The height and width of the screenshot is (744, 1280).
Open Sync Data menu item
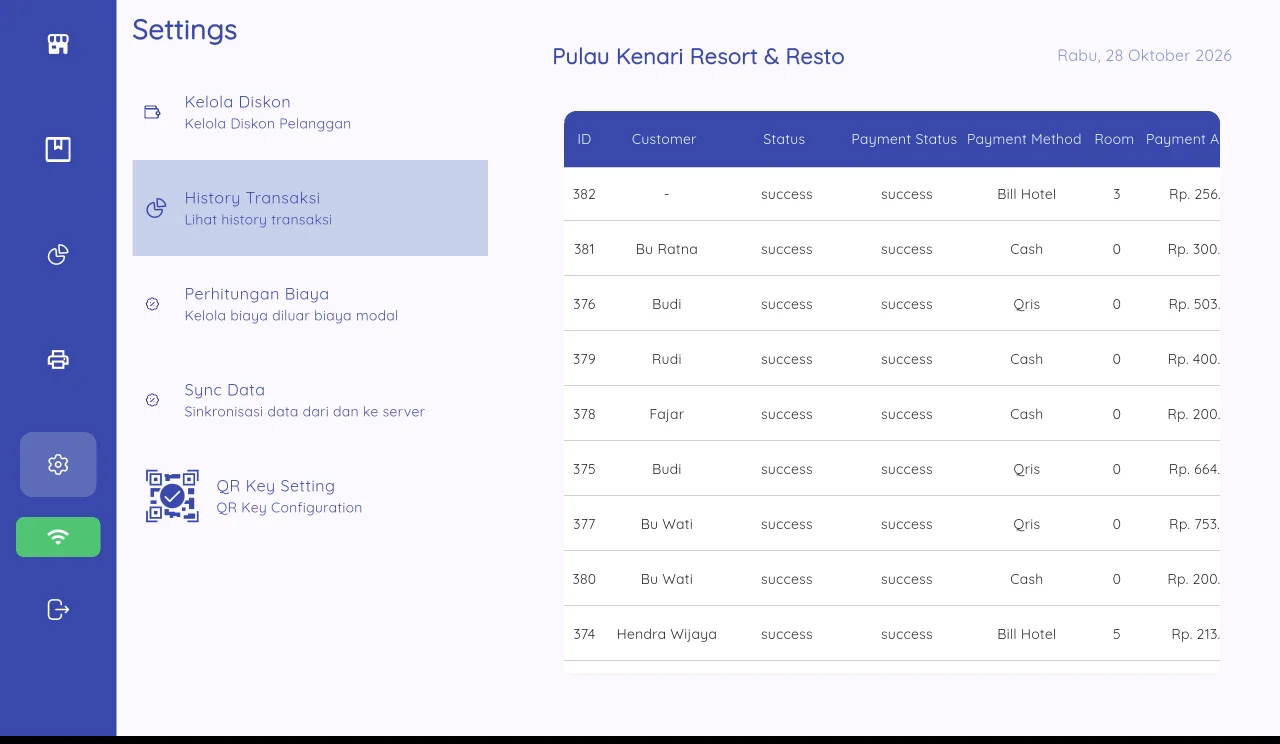[x=310, y=400]
